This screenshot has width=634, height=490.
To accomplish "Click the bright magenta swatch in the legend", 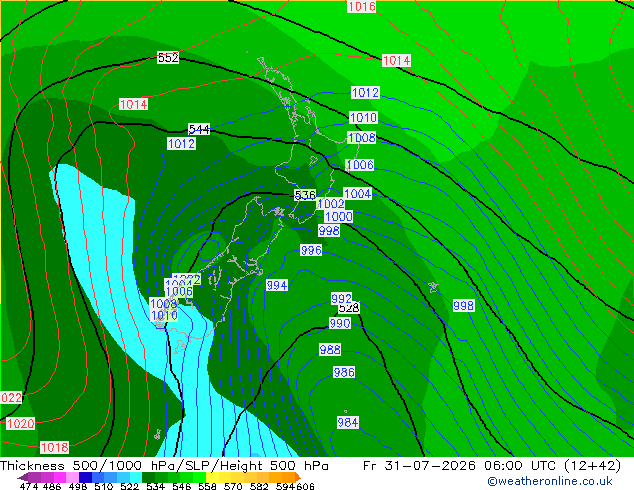I will [60, 477].
